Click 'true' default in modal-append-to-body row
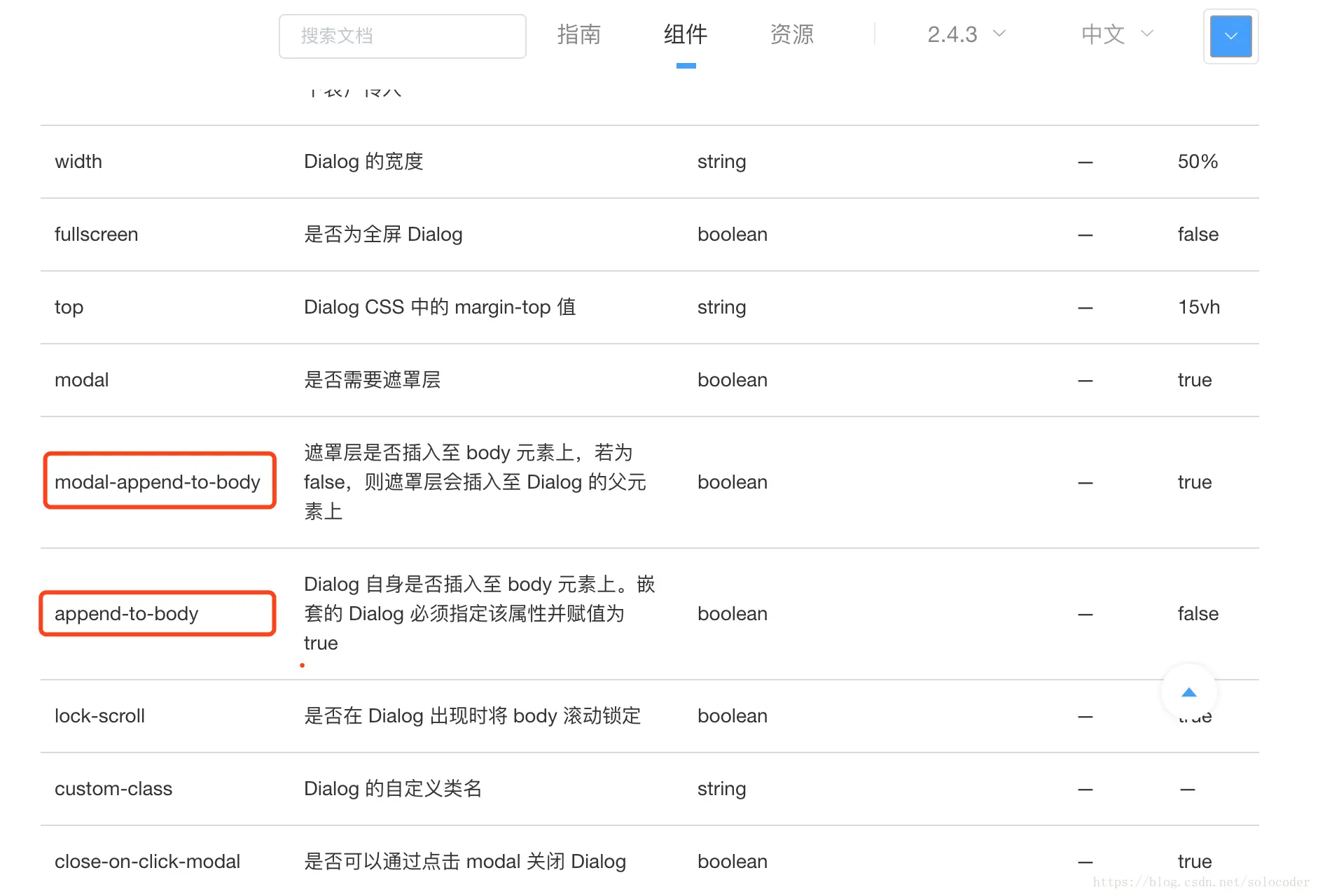1318x896 pixels. point(1195,482)
